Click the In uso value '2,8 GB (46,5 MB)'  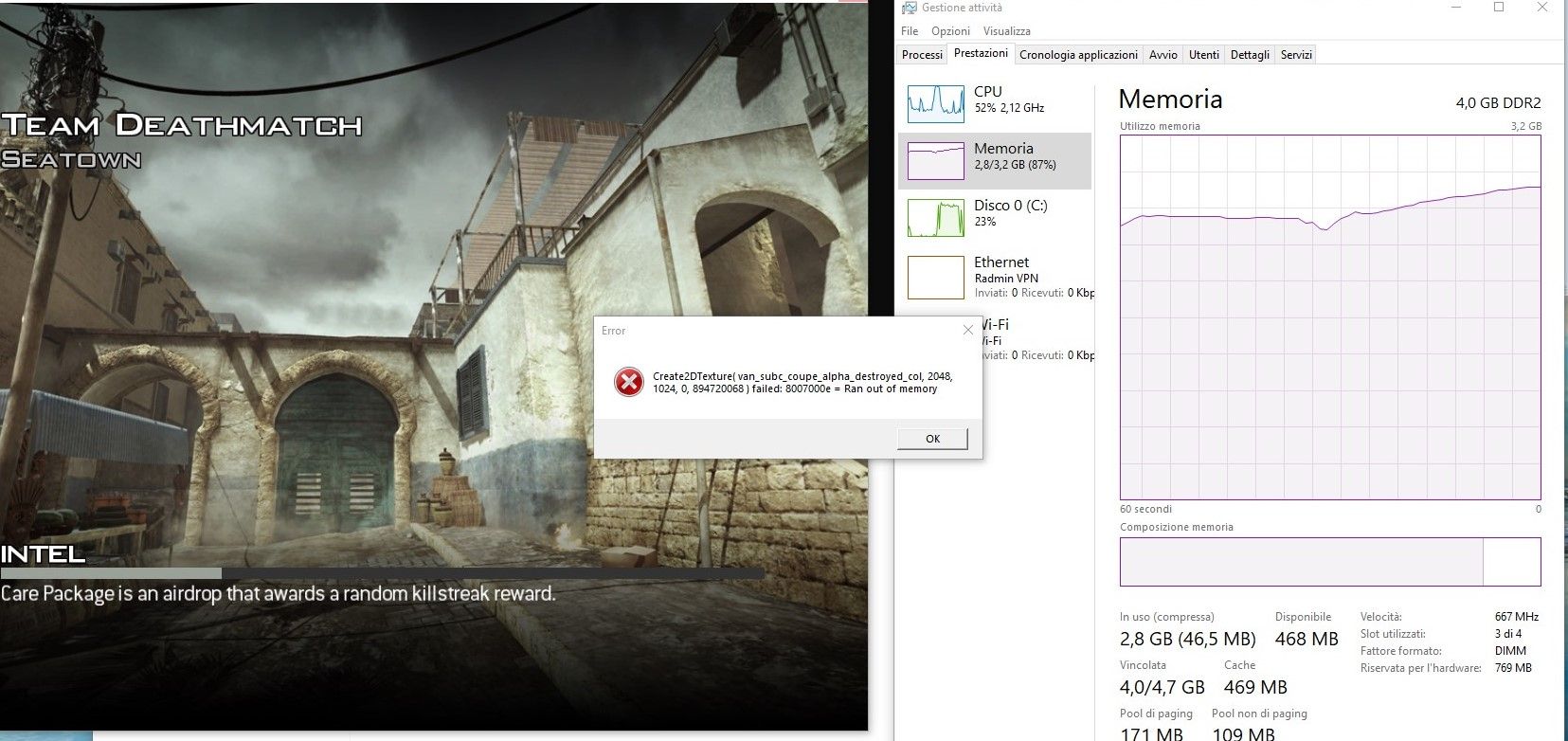[x=1188, y=639]
